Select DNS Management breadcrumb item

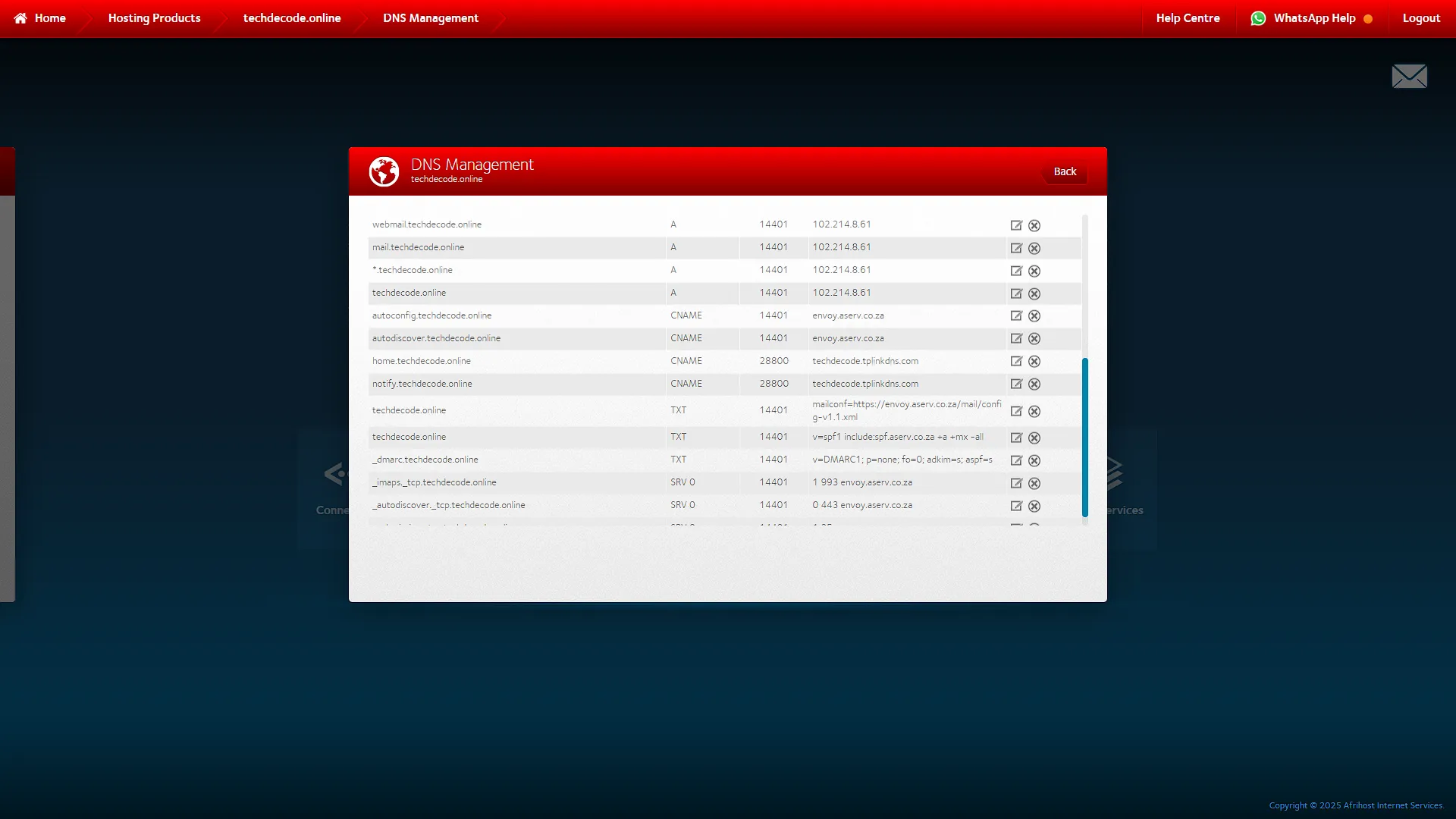(431, 18)
